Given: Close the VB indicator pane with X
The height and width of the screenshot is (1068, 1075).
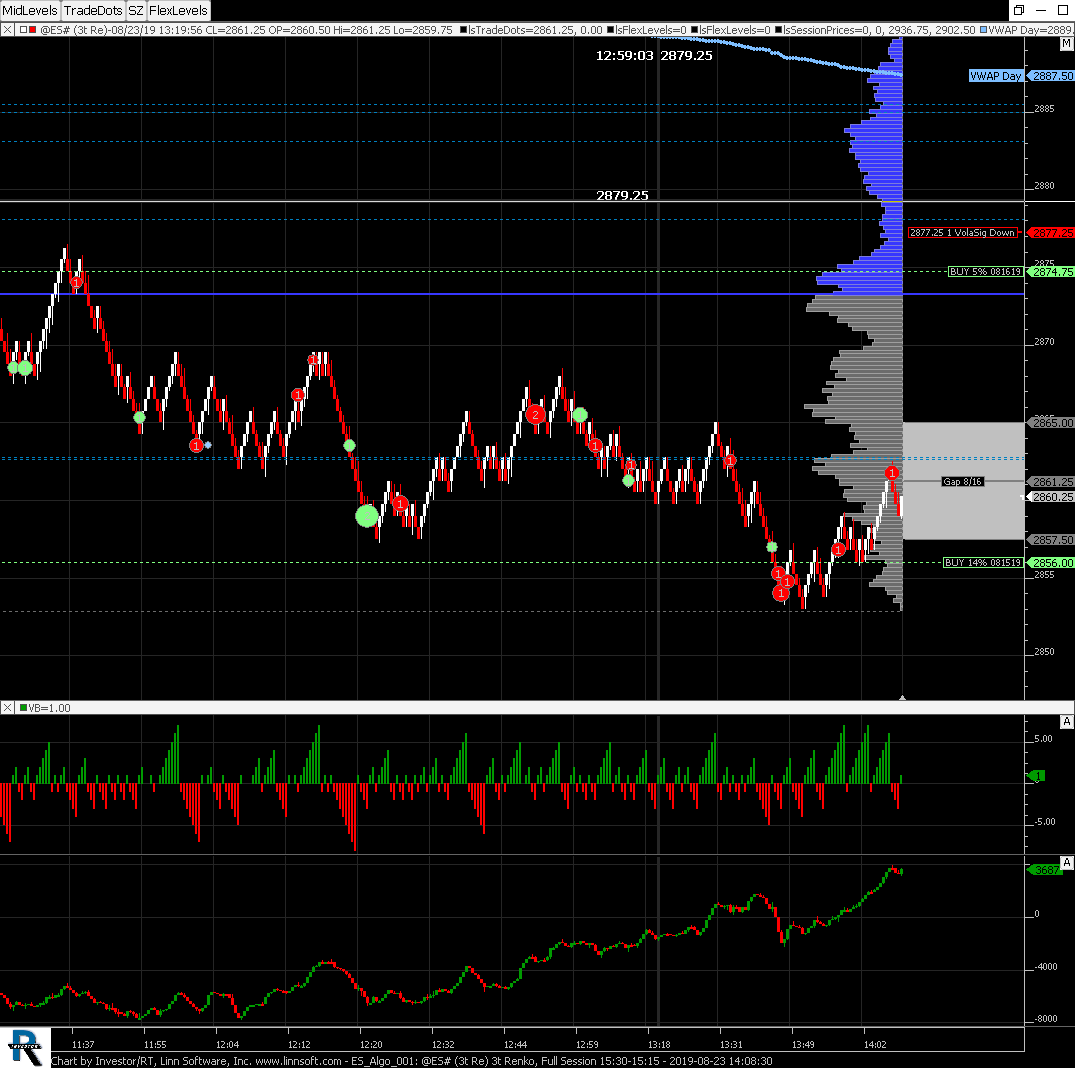Looking at the screenshot, I should click(7, 707).
